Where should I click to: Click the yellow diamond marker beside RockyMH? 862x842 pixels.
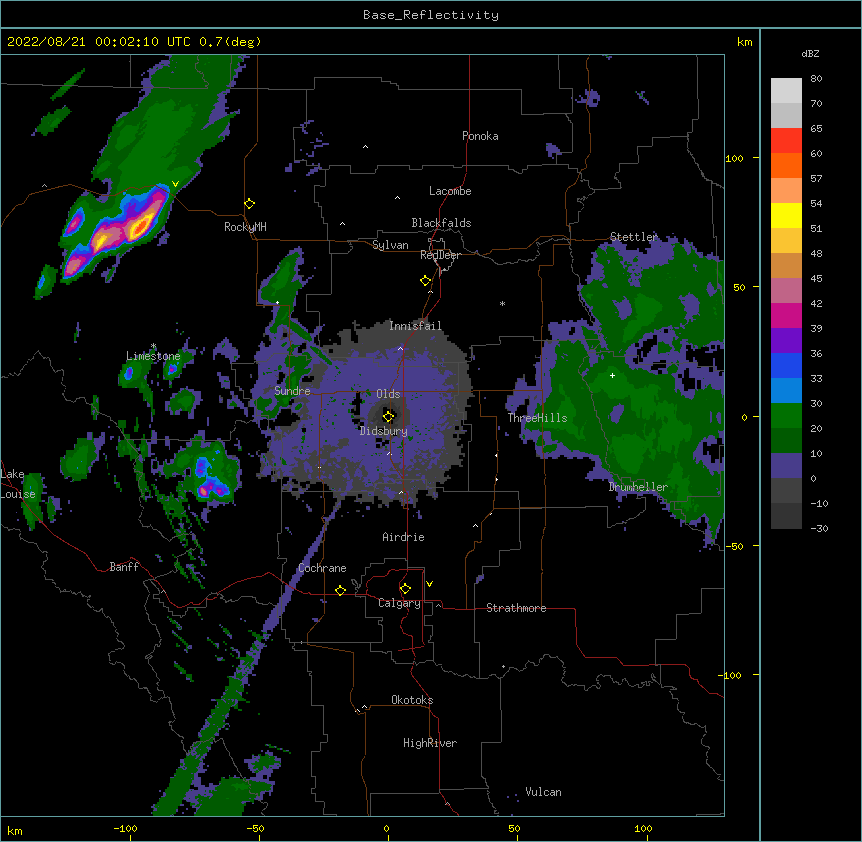249,203
